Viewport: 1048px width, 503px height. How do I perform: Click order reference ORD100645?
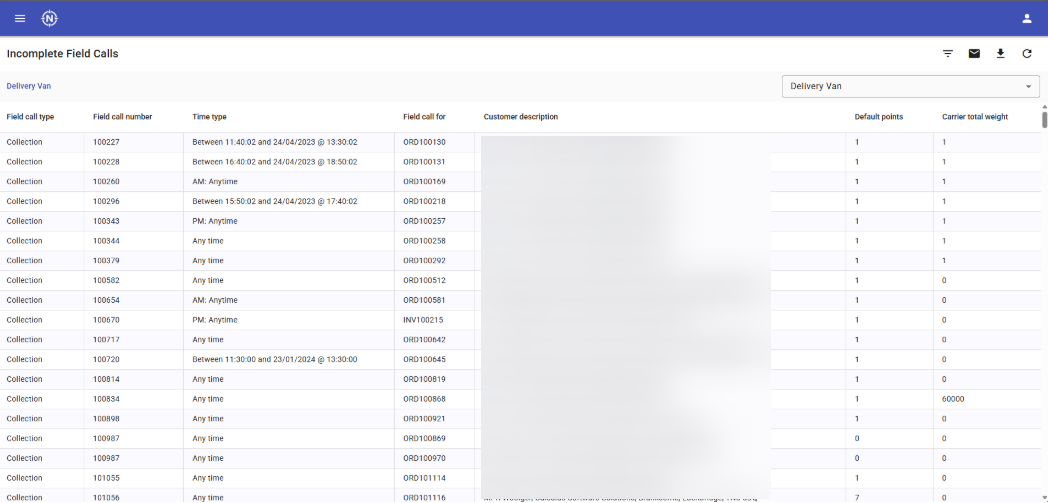pos(424,359)
